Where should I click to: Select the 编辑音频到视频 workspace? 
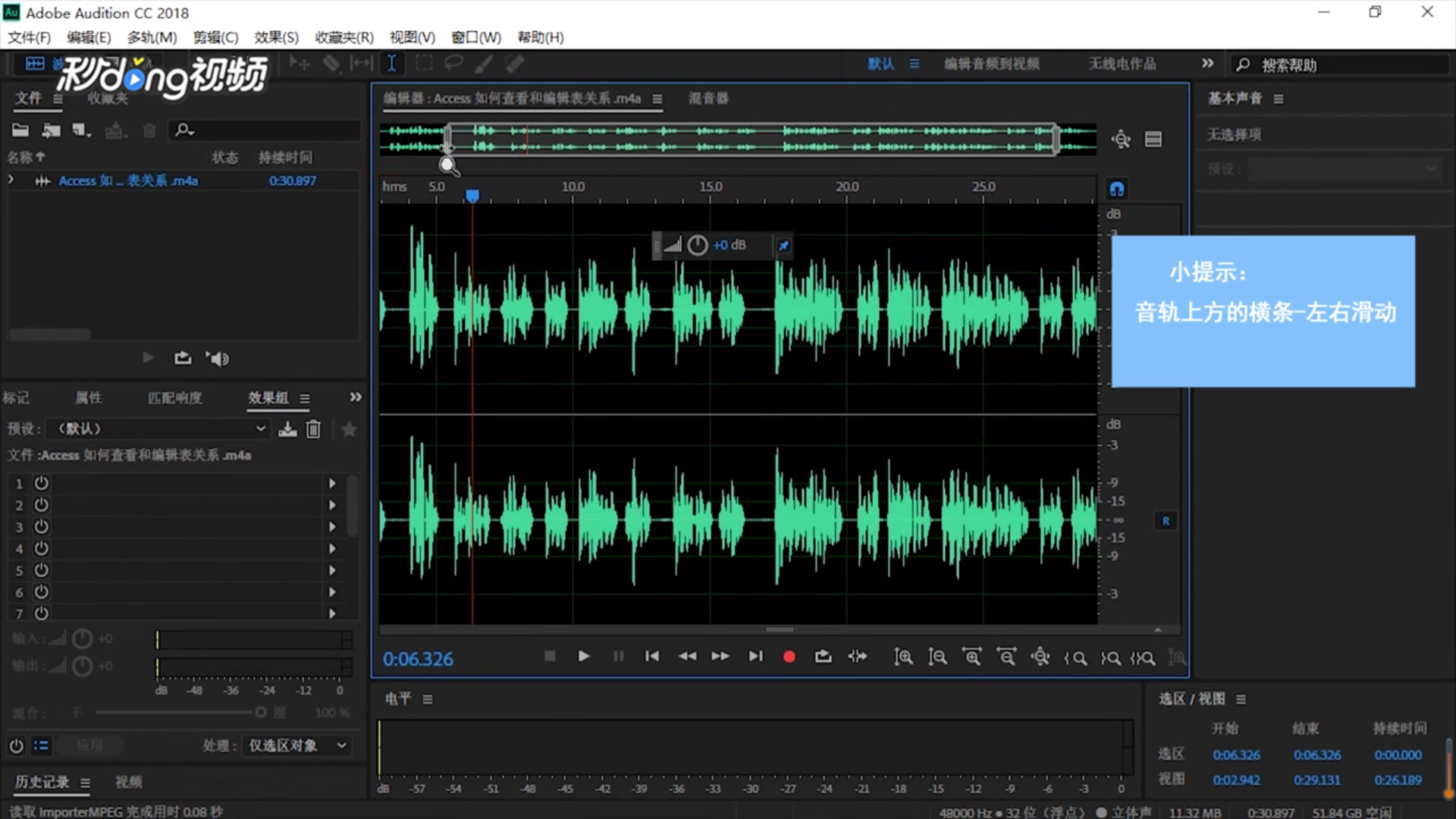click(x=991, y=64)
